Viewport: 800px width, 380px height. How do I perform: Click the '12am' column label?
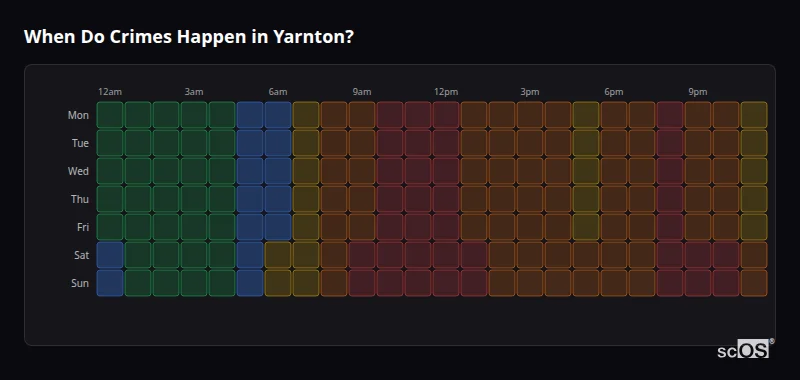pyautogui.click(x=110, y=92)
